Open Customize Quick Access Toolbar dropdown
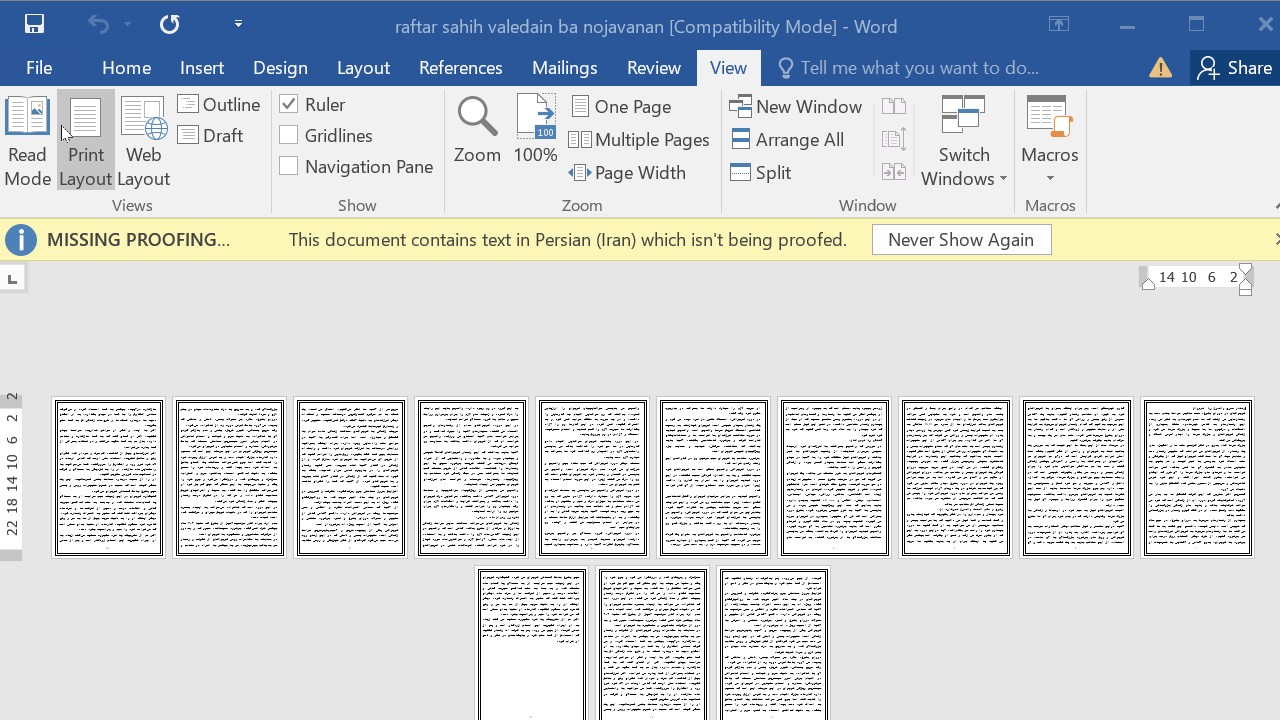Viewport: 1280px width, 720px height. coord(238,24)
